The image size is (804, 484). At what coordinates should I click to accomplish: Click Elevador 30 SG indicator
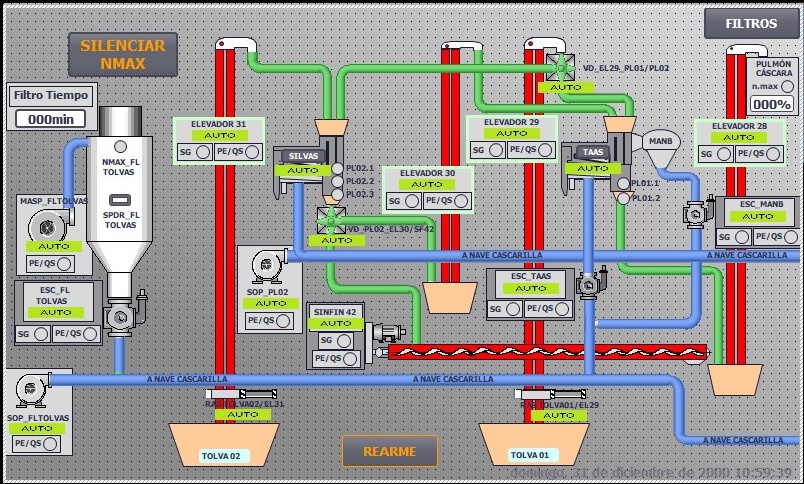click(x=411, y=201)
